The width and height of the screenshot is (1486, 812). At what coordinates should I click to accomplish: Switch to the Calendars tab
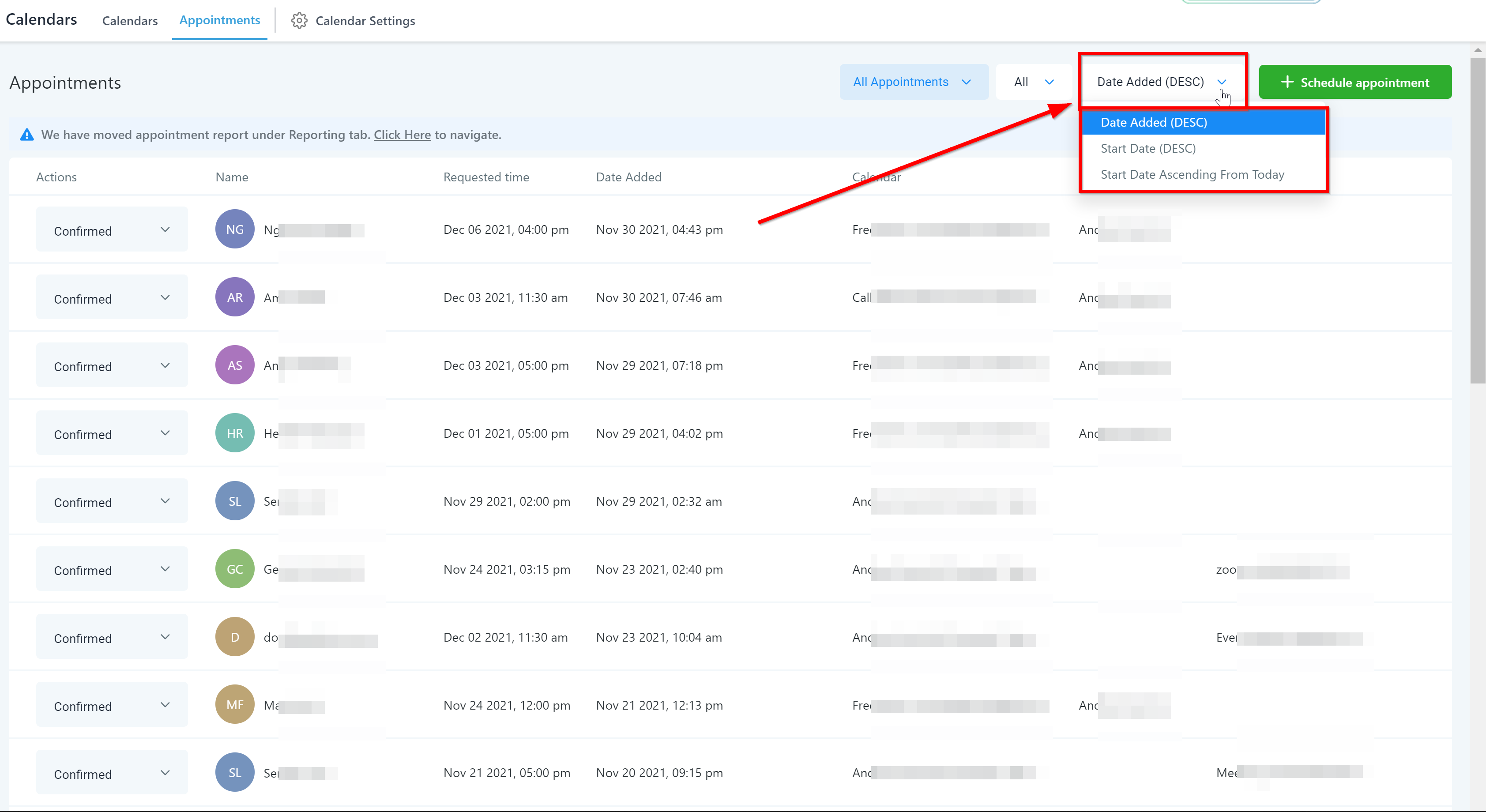tap(130, 21)
